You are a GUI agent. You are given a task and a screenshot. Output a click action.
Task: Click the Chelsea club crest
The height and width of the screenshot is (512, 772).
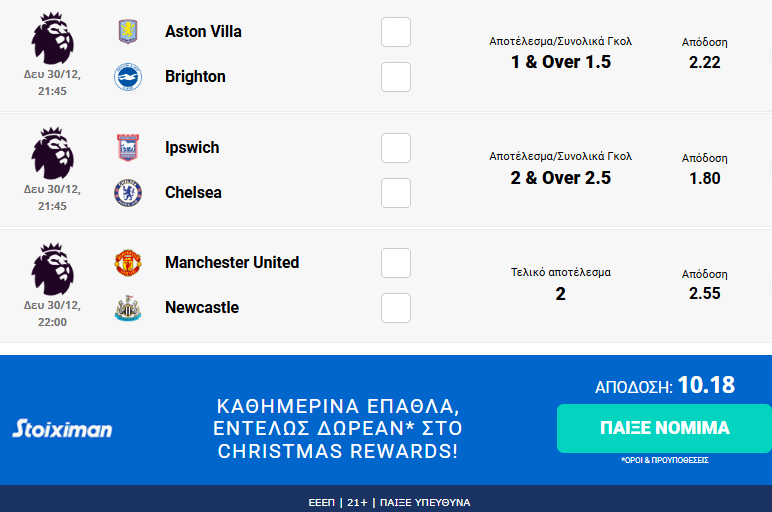click(x=128, y=192)
